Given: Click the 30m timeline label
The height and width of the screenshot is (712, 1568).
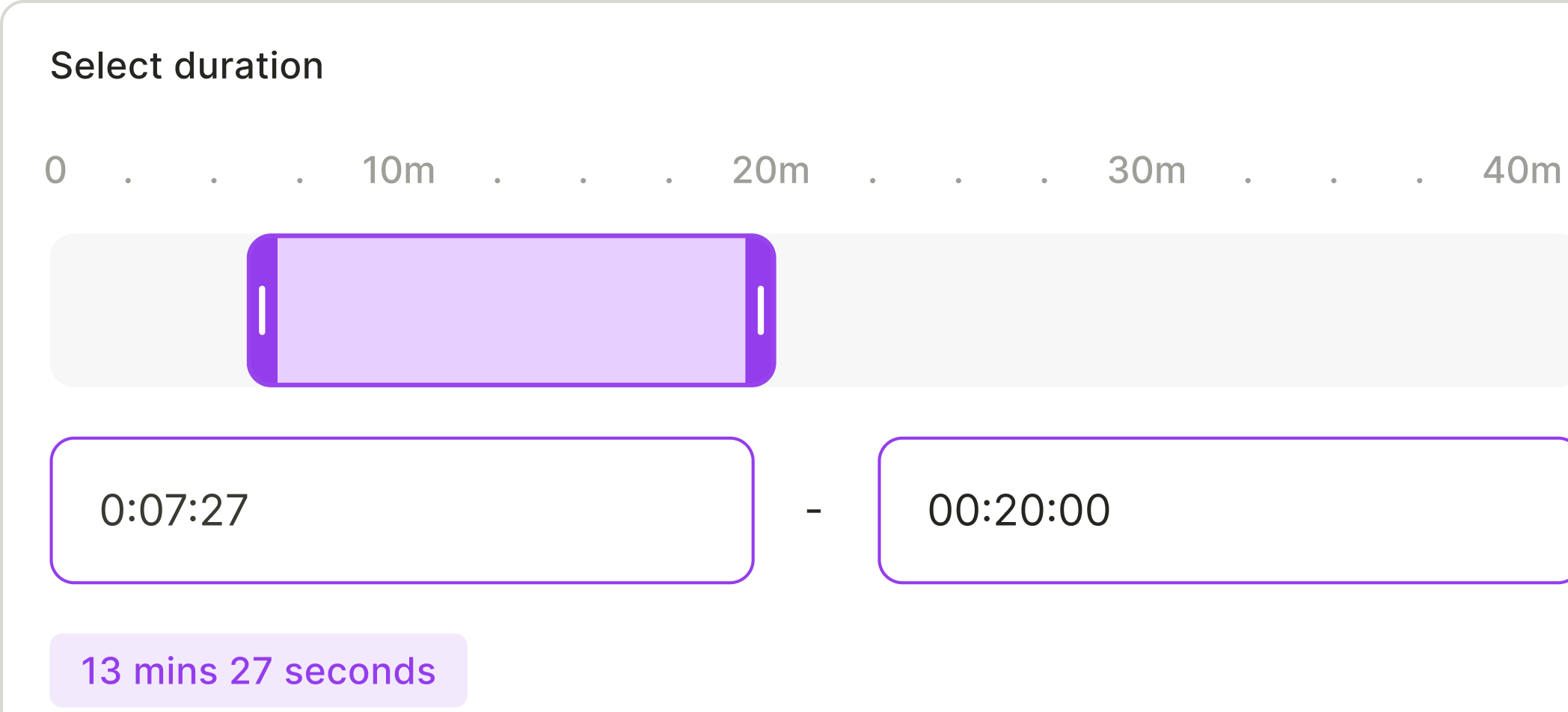Looking at the screenshot, I should coord(1148,171).
